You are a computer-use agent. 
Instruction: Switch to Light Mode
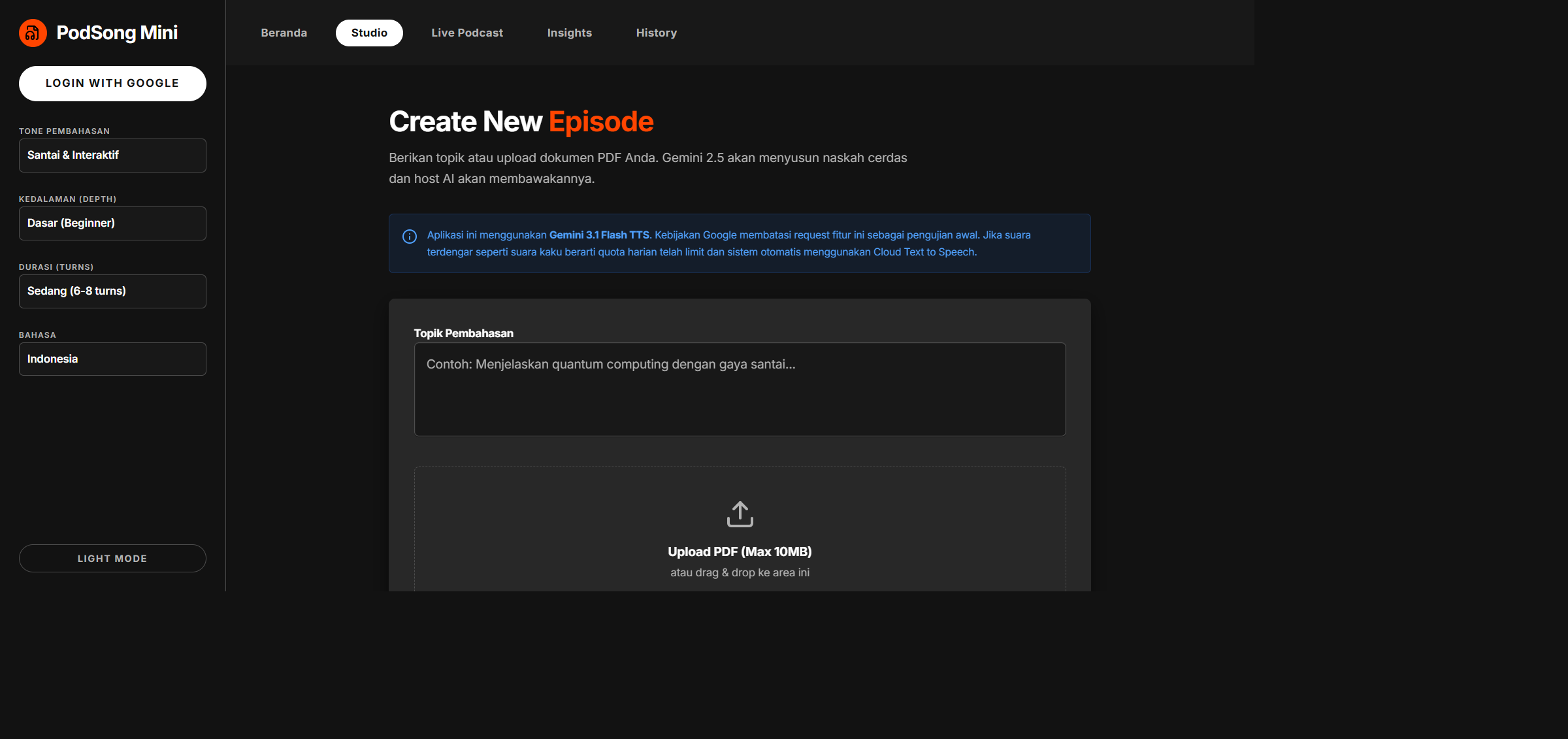click(x=112, y=559)
